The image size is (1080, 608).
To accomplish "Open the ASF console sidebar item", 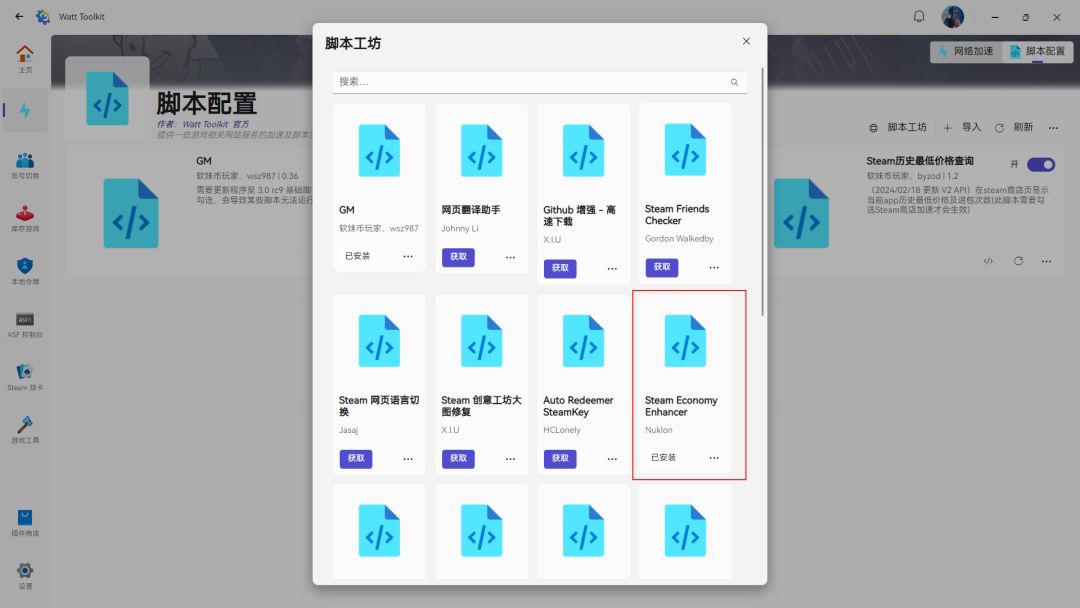I will pos(25,324).
